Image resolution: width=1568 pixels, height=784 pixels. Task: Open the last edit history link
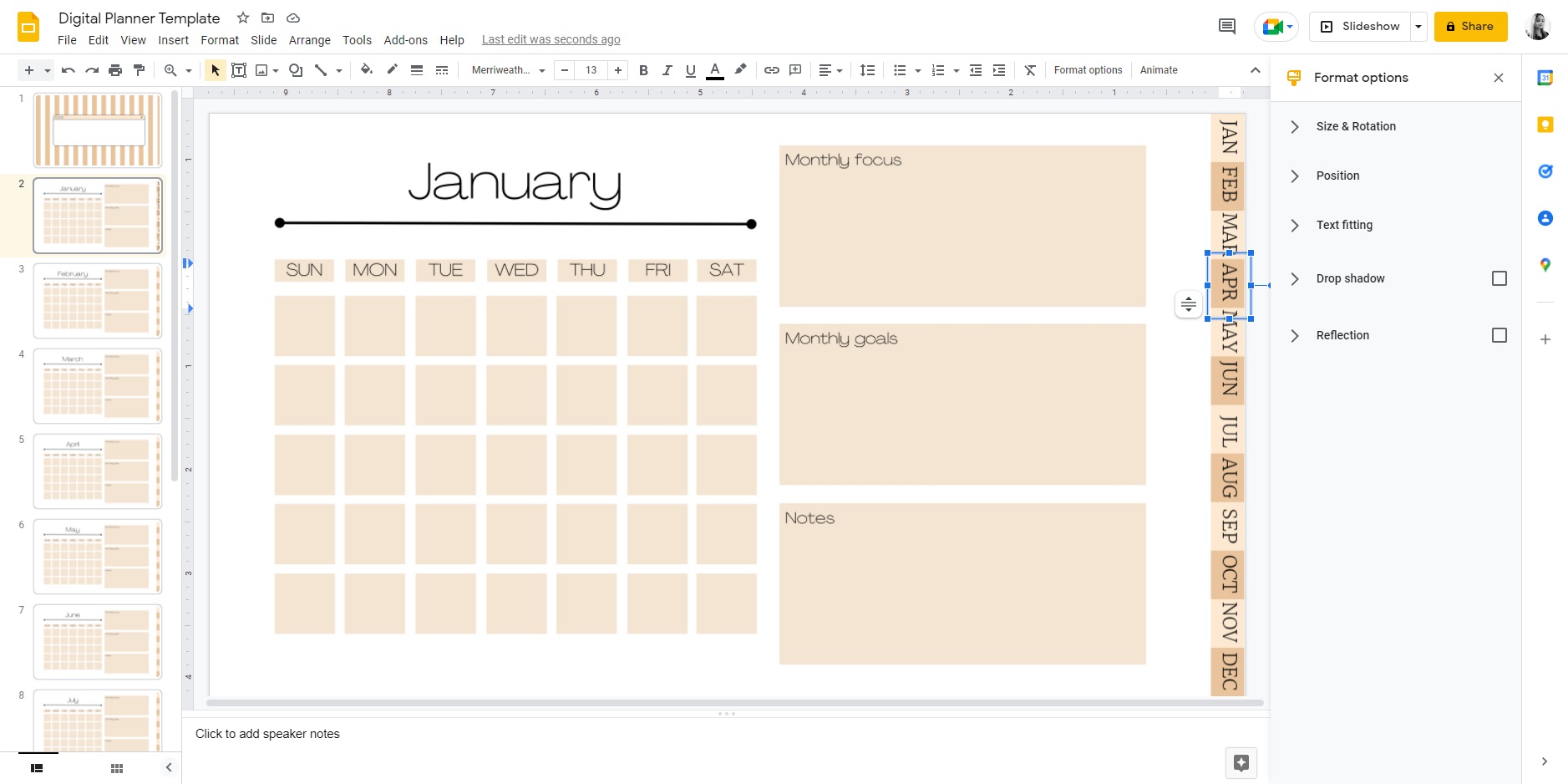[551, 39]
